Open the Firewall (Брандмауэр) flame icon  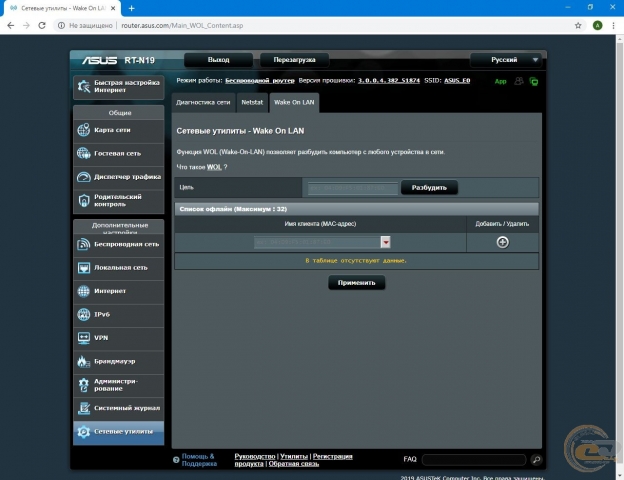pyautogui.click(x=84, y=361)
